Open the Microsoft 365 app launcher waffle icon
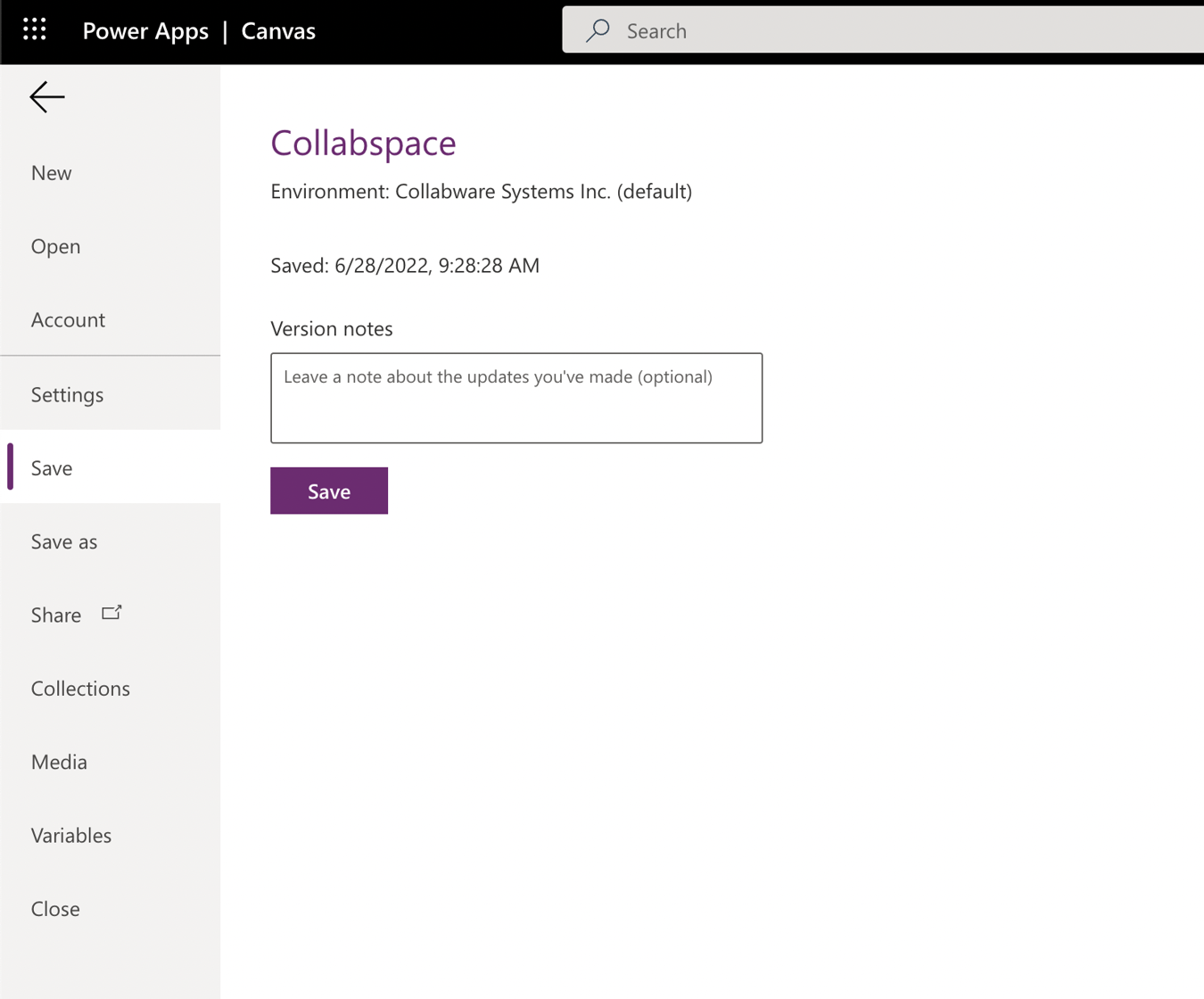 pos(34,29)
